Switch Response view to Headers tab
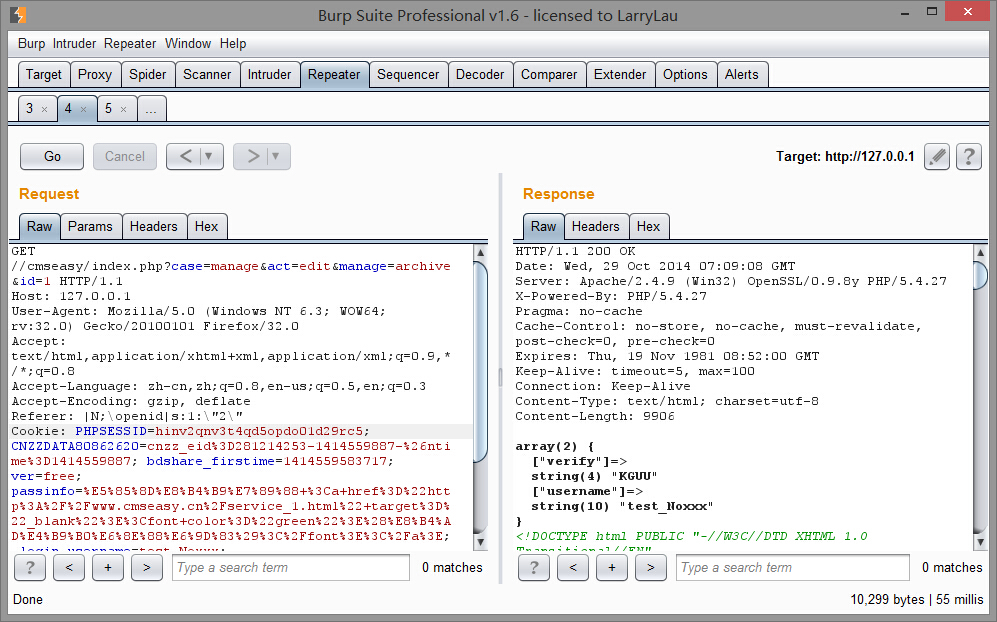The height and width of the screenshot is (622, 997). 596,226
